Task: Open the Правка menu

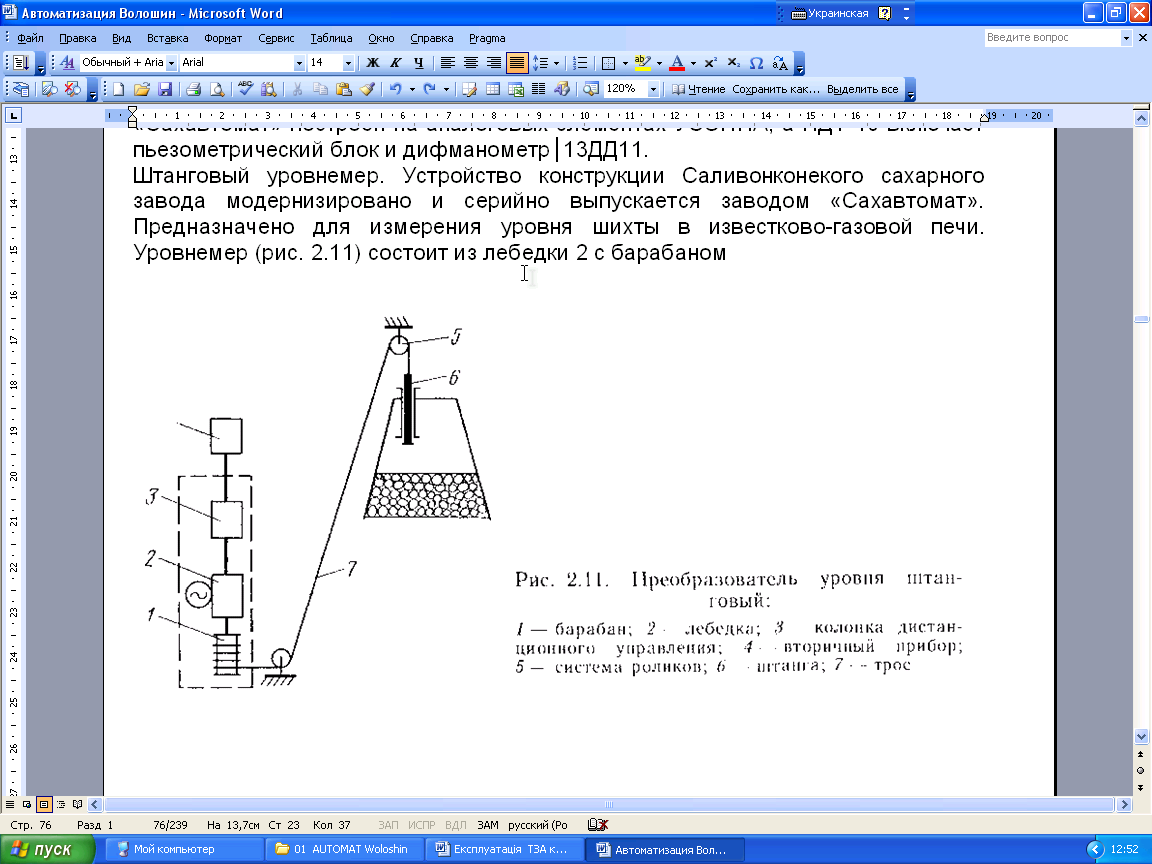Action: (78, 38)
